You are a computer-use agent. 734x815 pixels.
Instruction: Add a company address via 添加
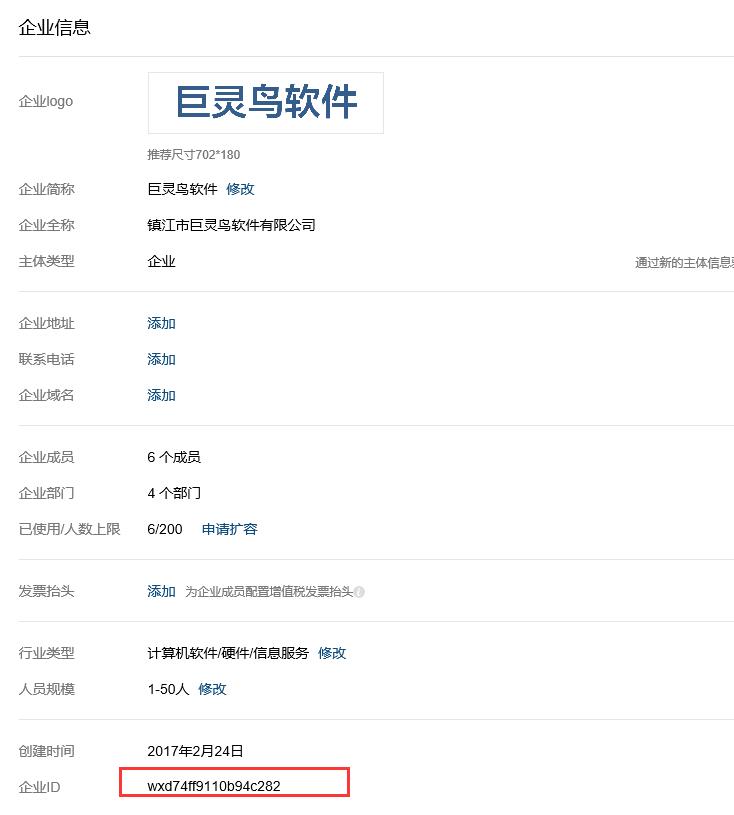click(x=161, y=323)
